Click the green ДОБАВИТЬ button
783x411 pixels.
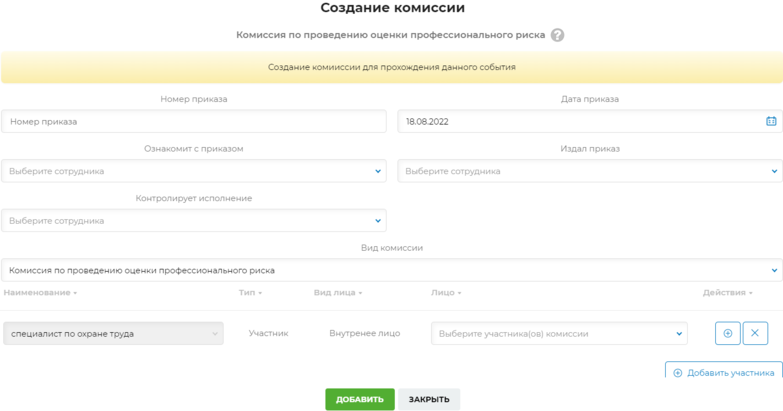[x=360, y=400]
